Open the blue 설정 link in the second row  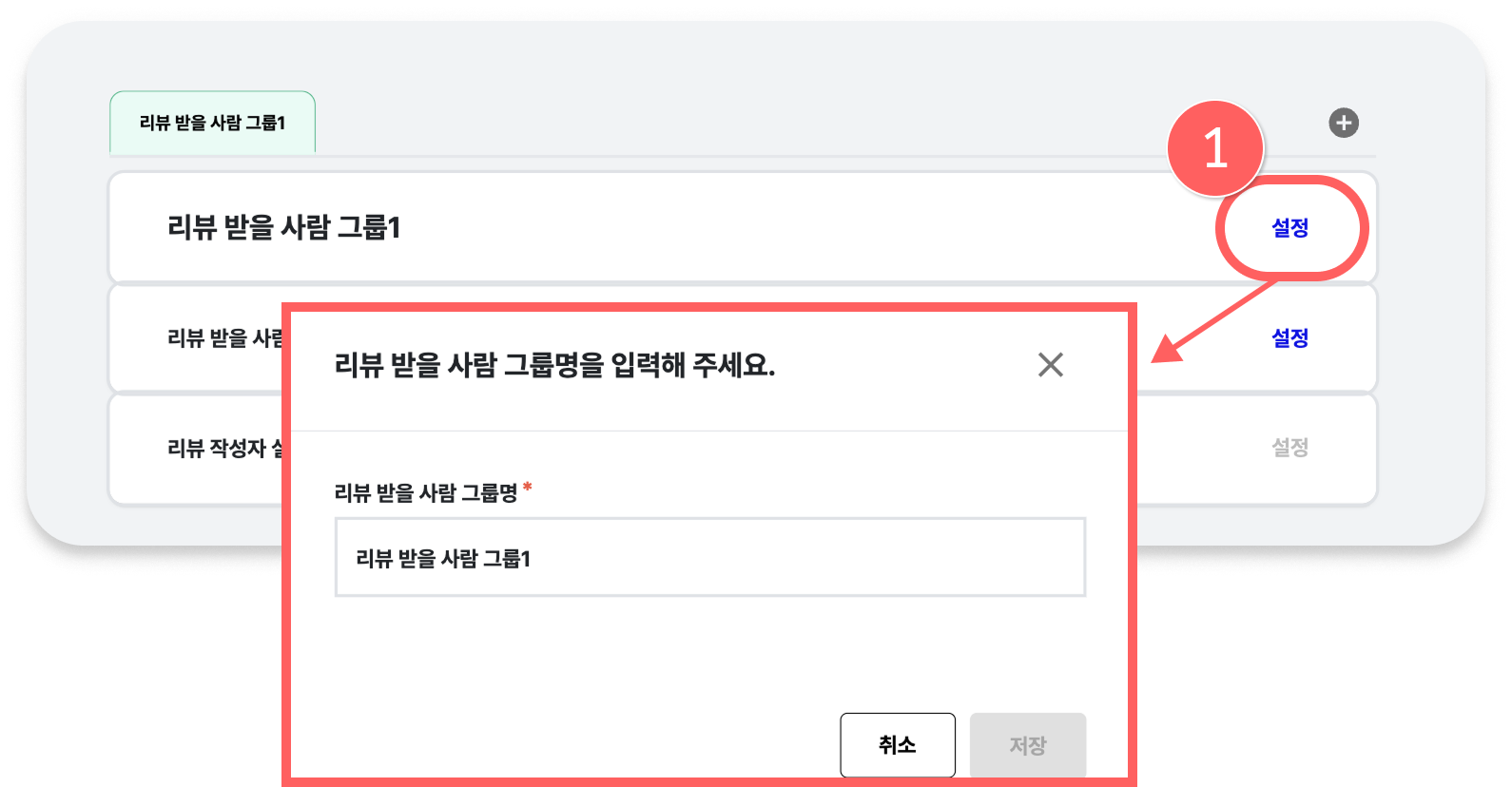(1290, 337)
